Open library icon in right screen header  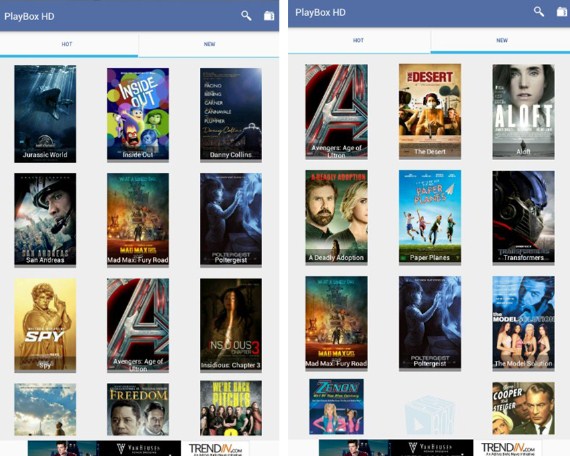tap(562, 12)
